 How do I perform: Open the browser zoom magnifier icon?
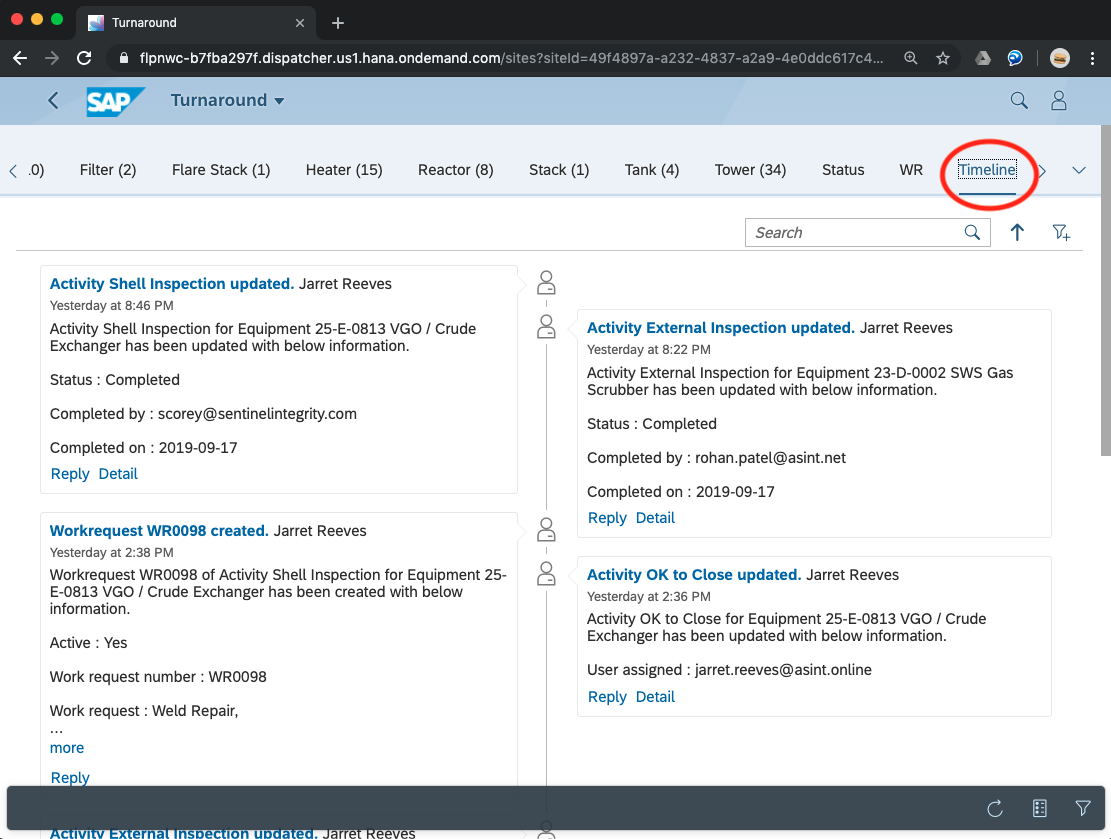click(x=910, y=58)
